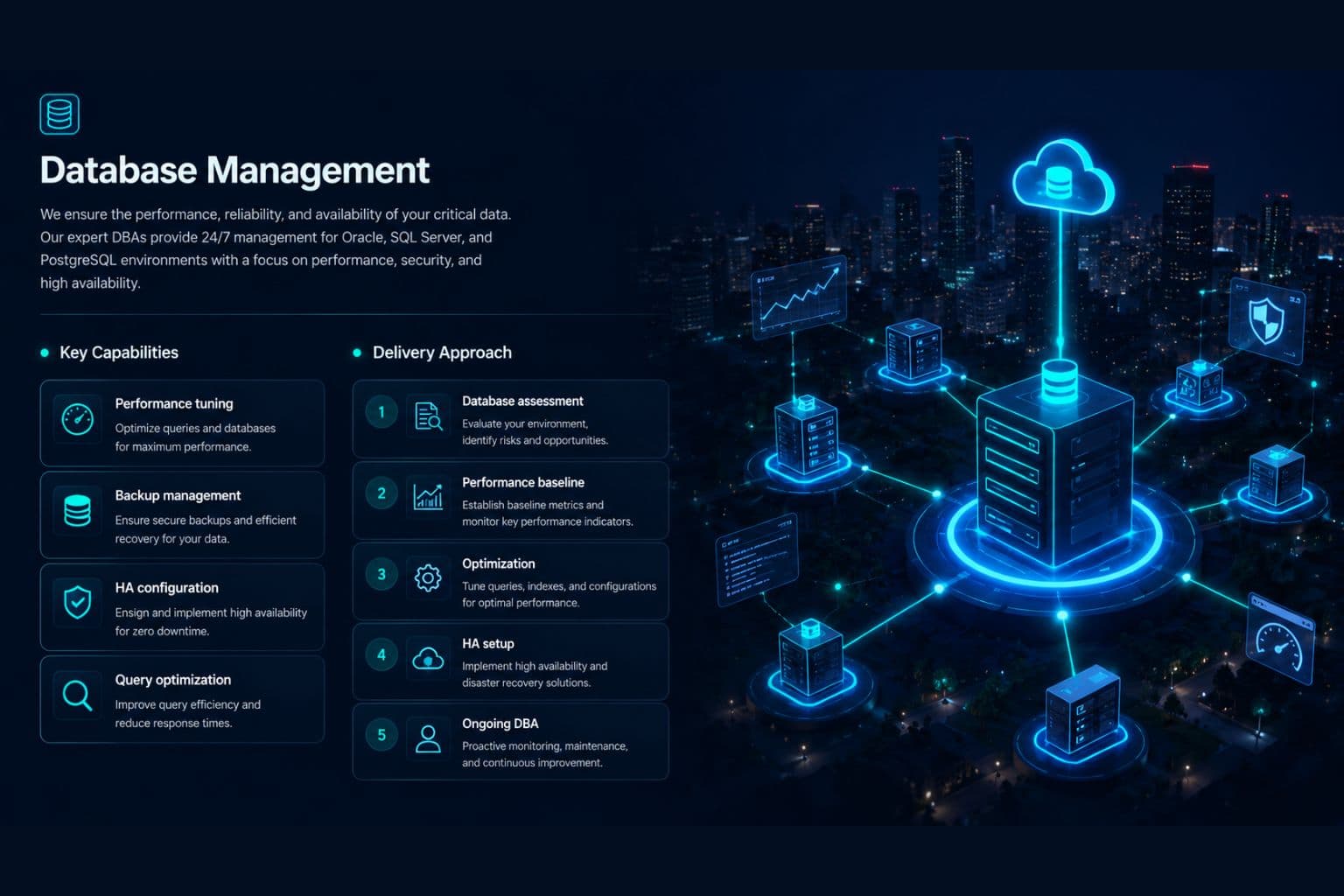The height and width of the screenshot is (896, 1344).
Task: Click text 'Optimize queries and databases'
Action: (x=195, y=428)
